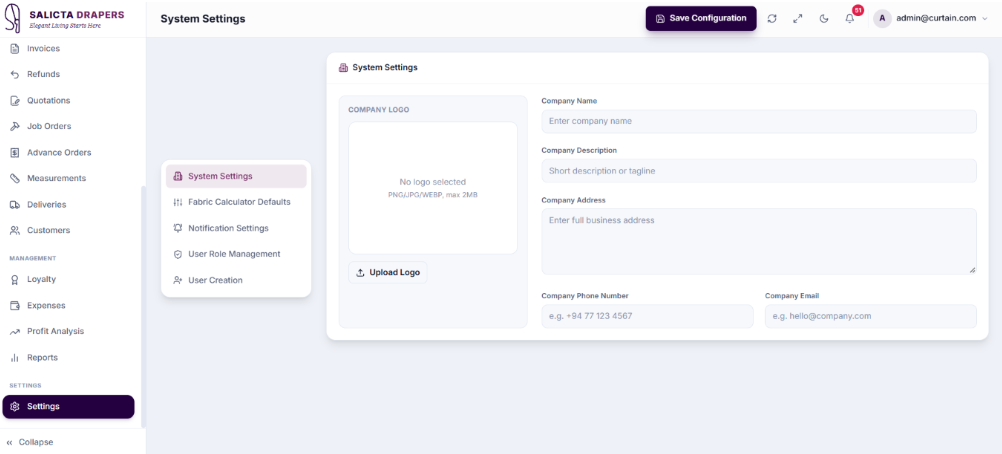The width and height of the screenshot is (1002, 454).
Task: Click the Invoices sidebar icon
Action: tap(15, 49)
